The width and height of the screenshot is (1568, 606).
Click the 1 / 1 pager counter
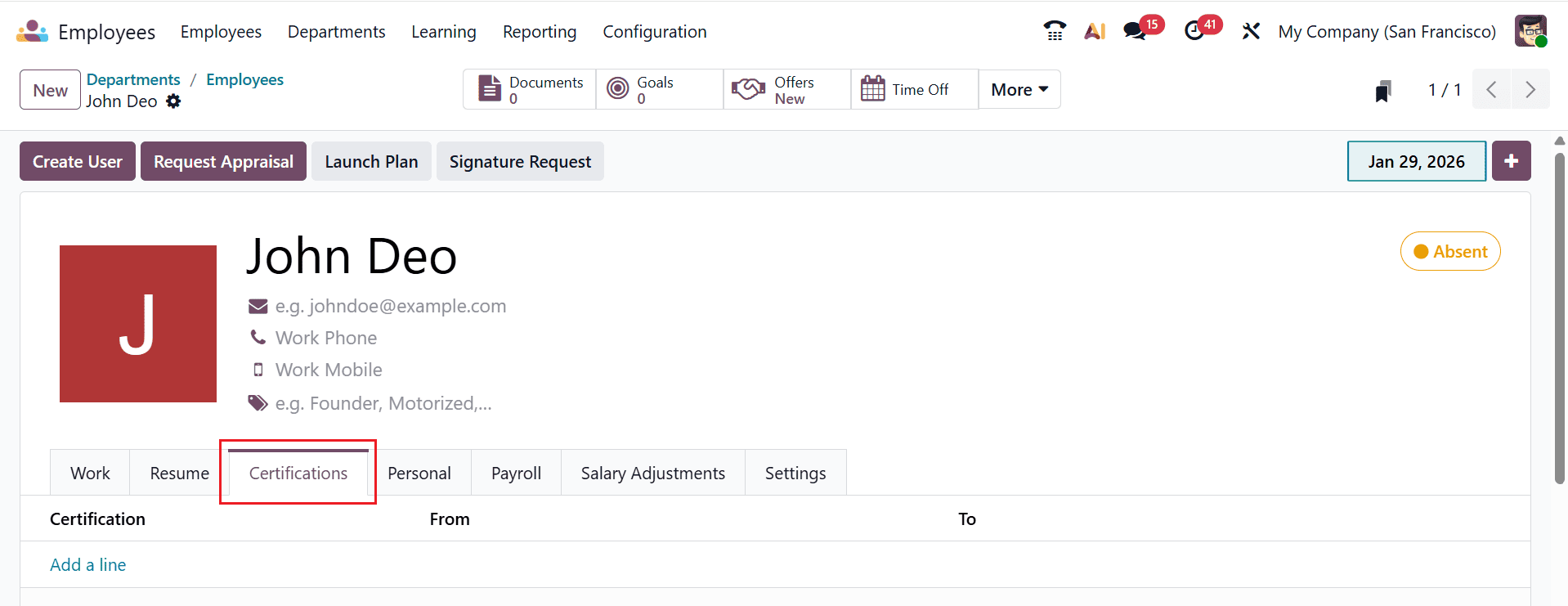click(x=1444, y=90)
